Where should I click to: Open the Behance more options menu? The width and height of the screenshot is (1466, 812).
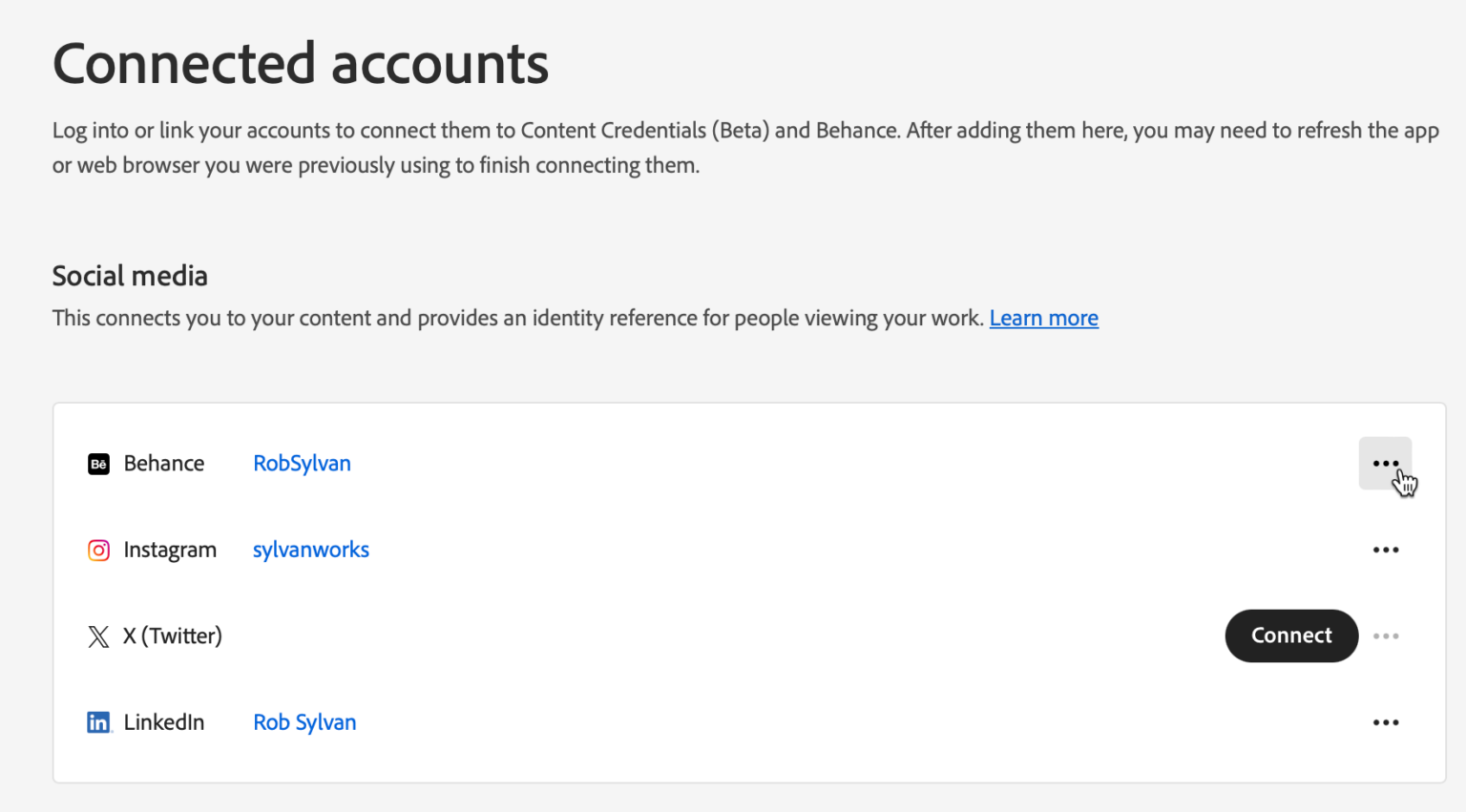click(x=1385, y=464)
